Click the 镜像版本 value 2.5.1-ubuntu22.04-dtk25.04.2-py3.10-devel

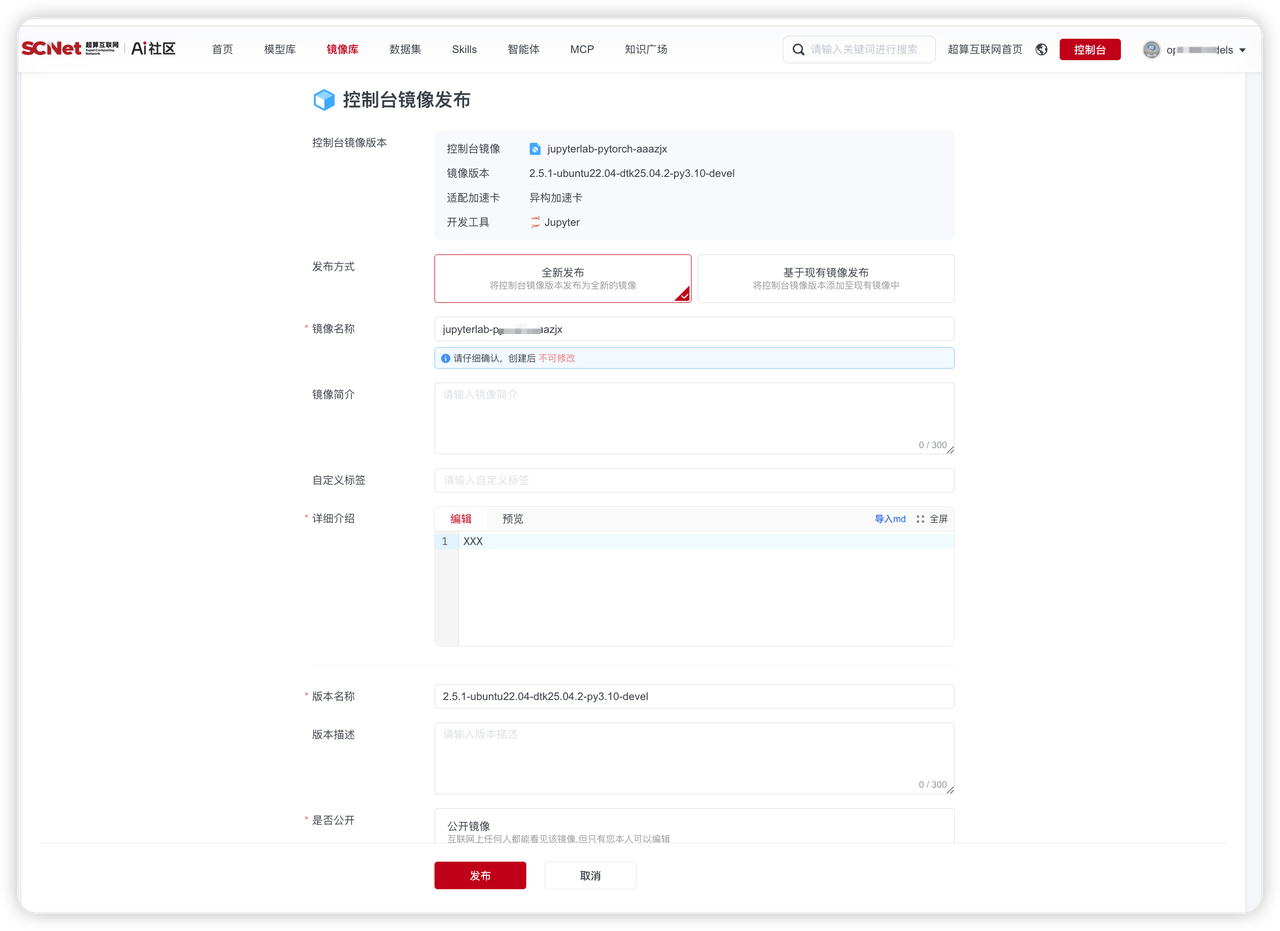pos(632,173)
